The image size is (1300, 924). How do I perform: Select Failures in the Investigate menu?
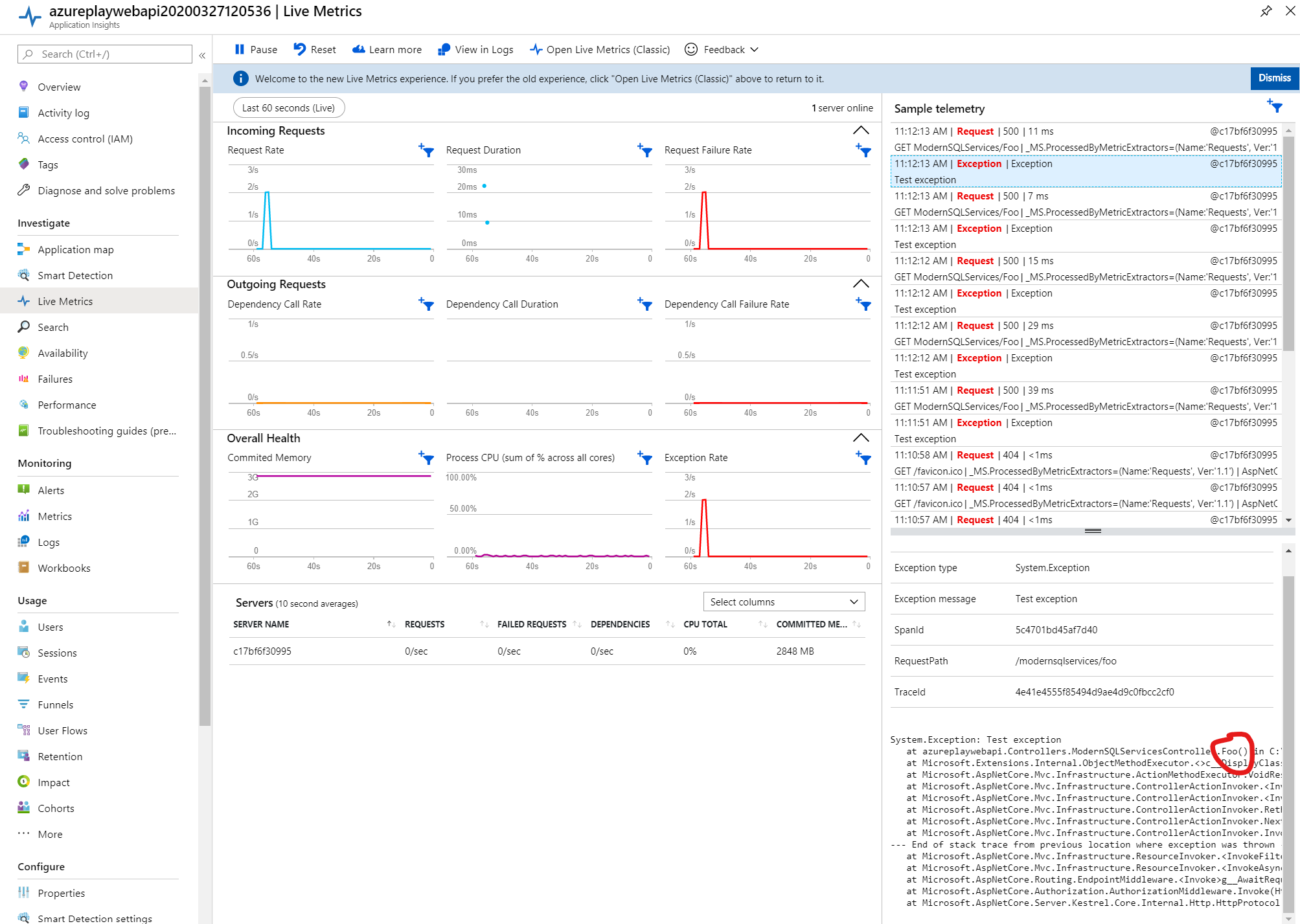(54, 379)
